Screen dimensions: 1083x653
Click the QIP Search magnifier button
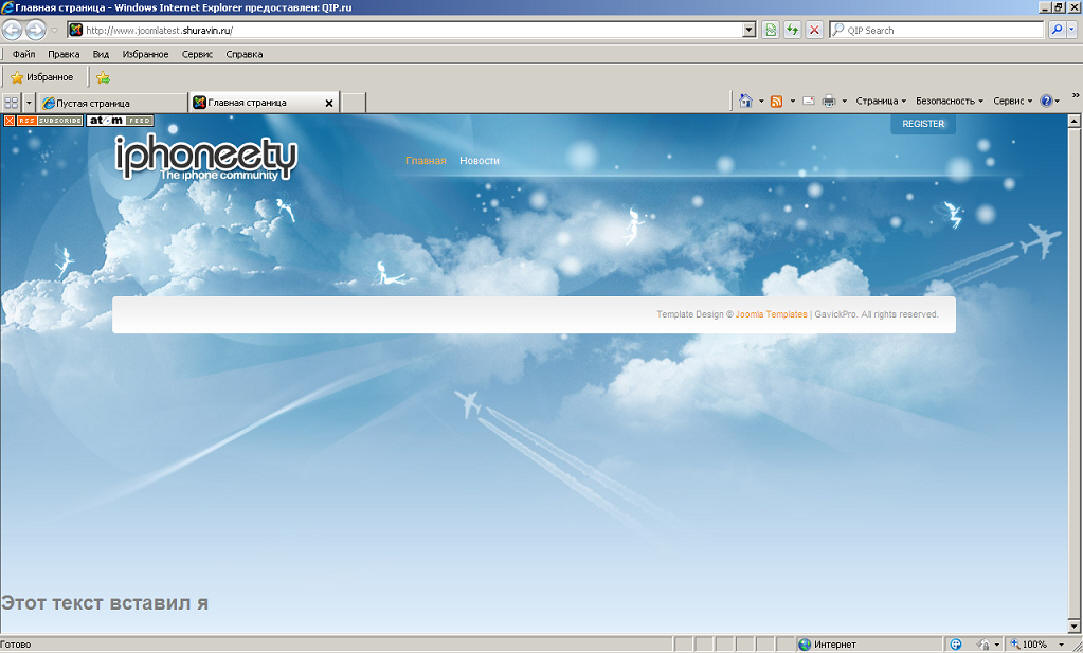coord(1056,30)
